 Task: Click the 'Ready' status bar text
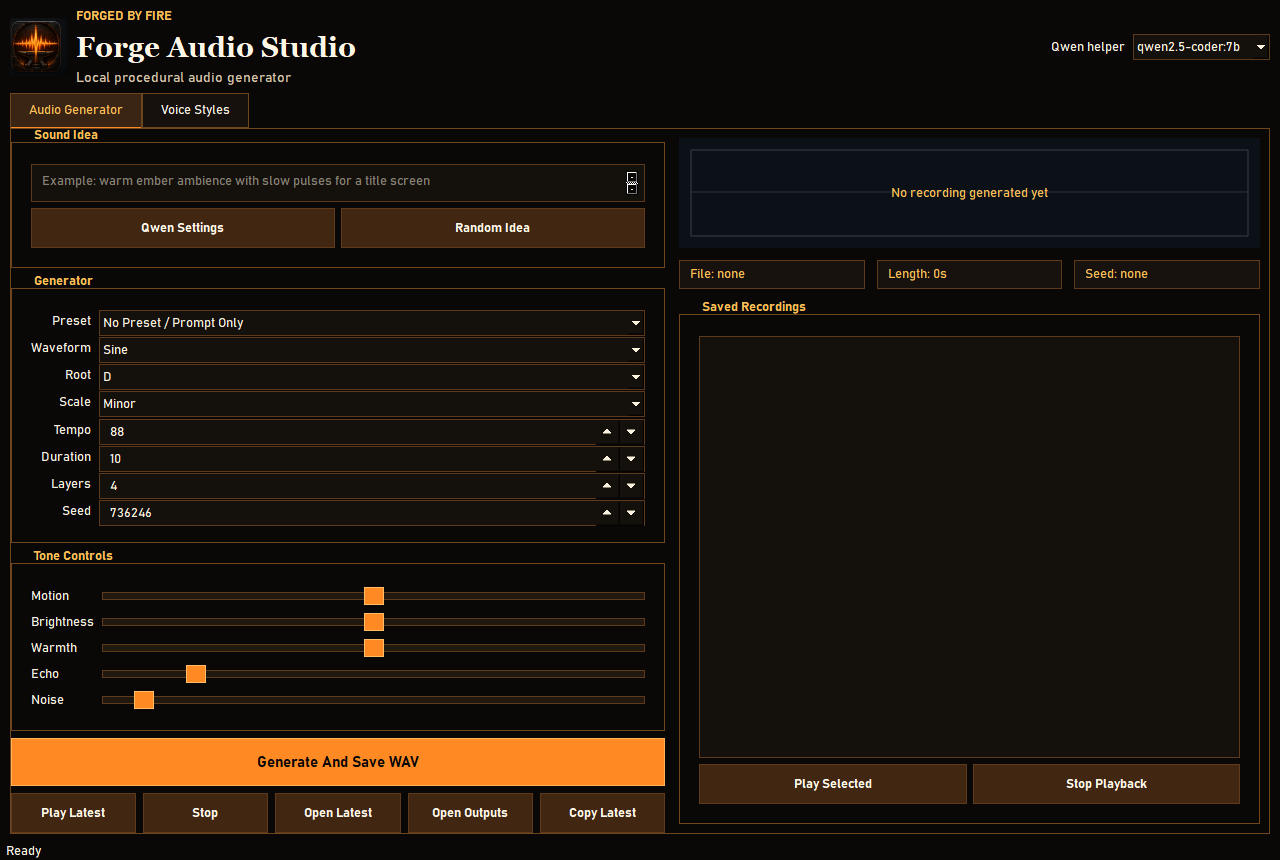pos(24,851)
